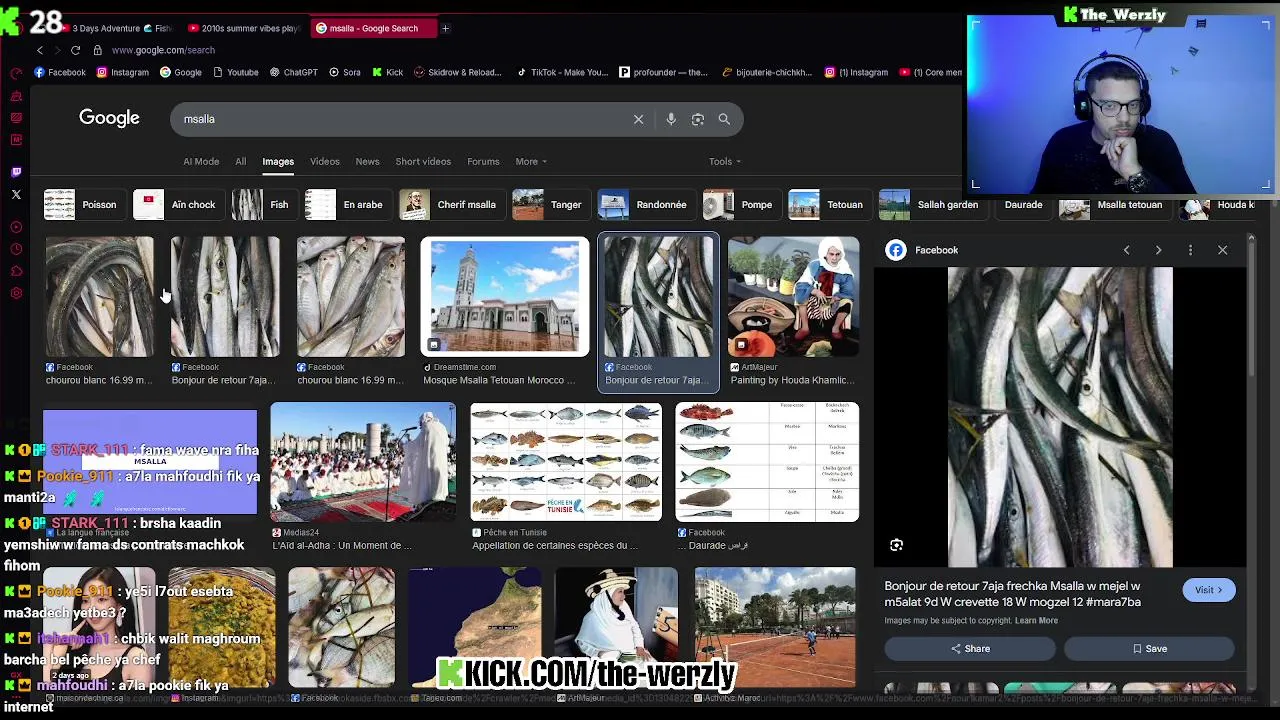Viewport: 1280px width, 720px height.
Task: Click the msalla search input field
Action: tap(400, 119)
